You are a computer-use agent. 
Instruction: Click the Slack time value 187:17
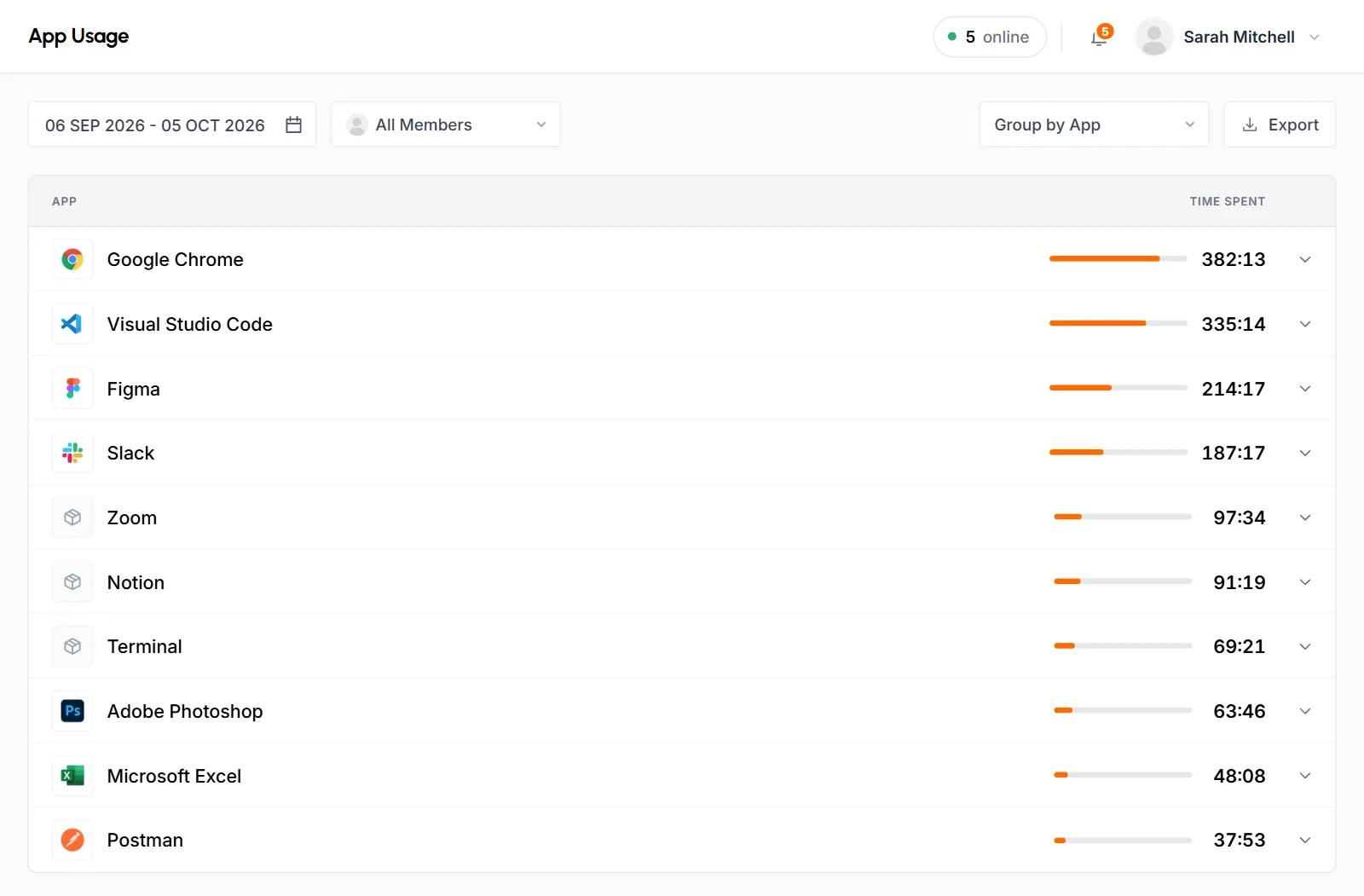[1234, 453]
